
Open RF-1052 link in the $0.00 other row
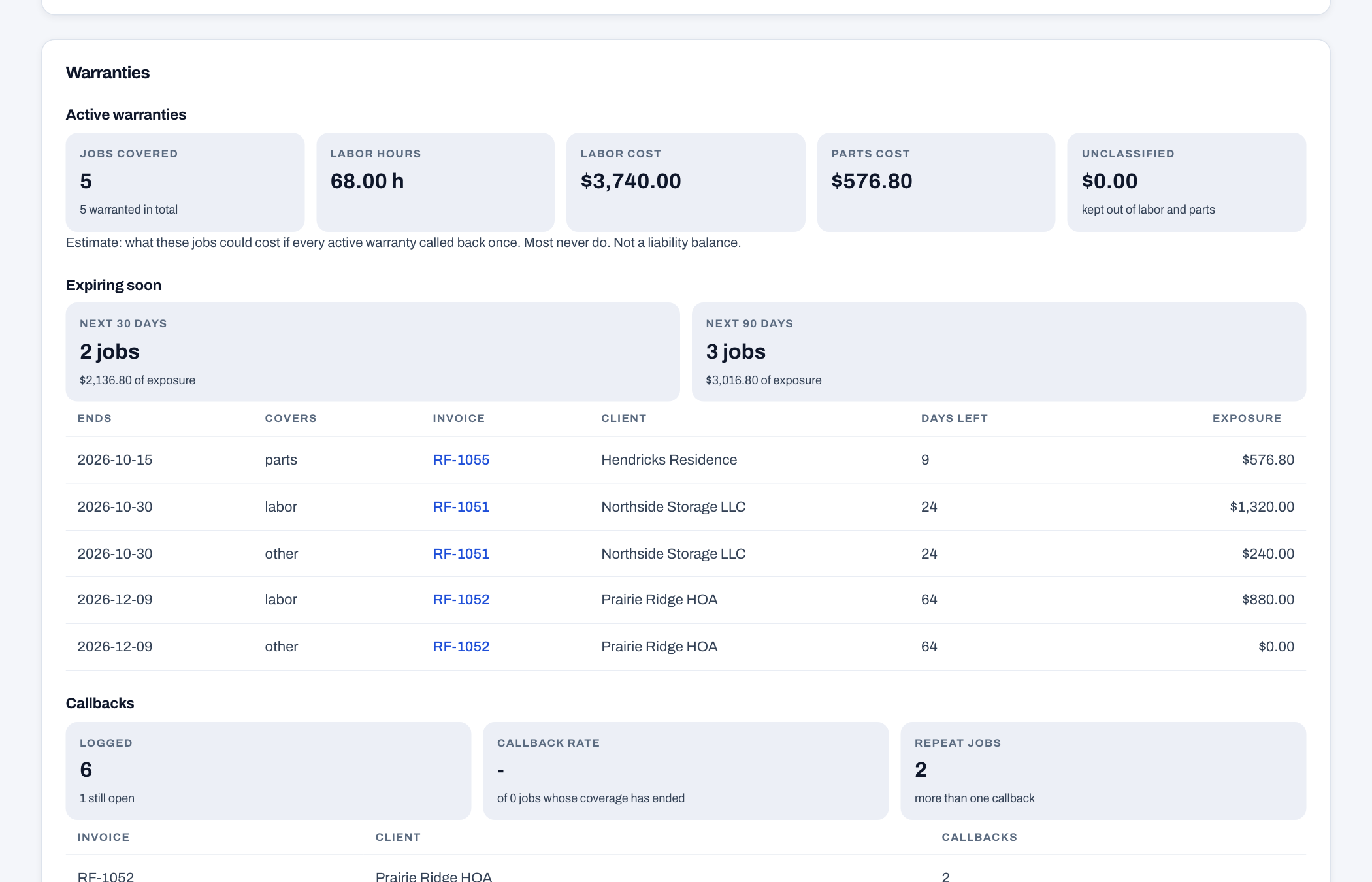[461, 647]
